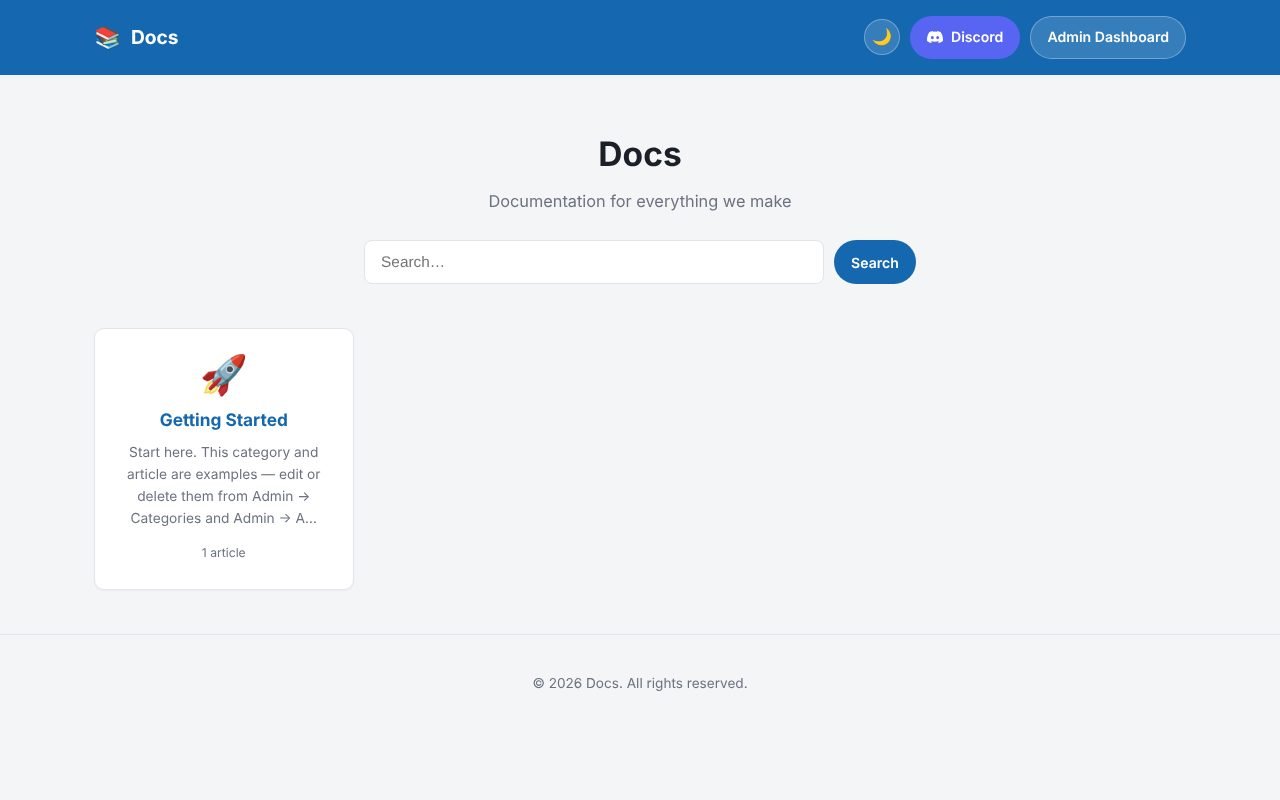The image size is (1280, 800).
Task: Click the Getting Started description text
Action: 224,485
